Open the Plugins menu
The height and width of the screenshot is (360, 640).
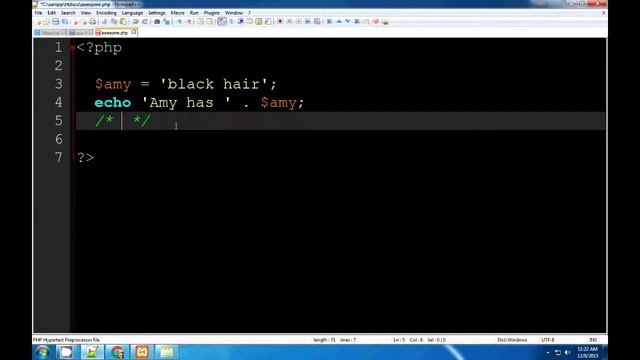pyautogui.click(x=211, y=13)
